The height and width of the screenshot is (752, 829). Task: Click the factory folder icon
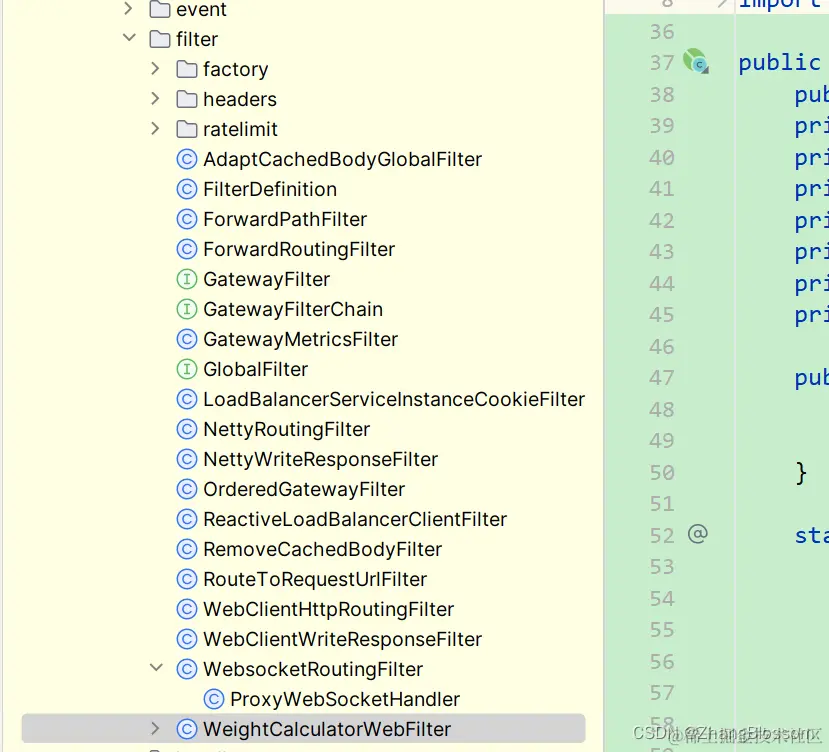click(187, 69)
